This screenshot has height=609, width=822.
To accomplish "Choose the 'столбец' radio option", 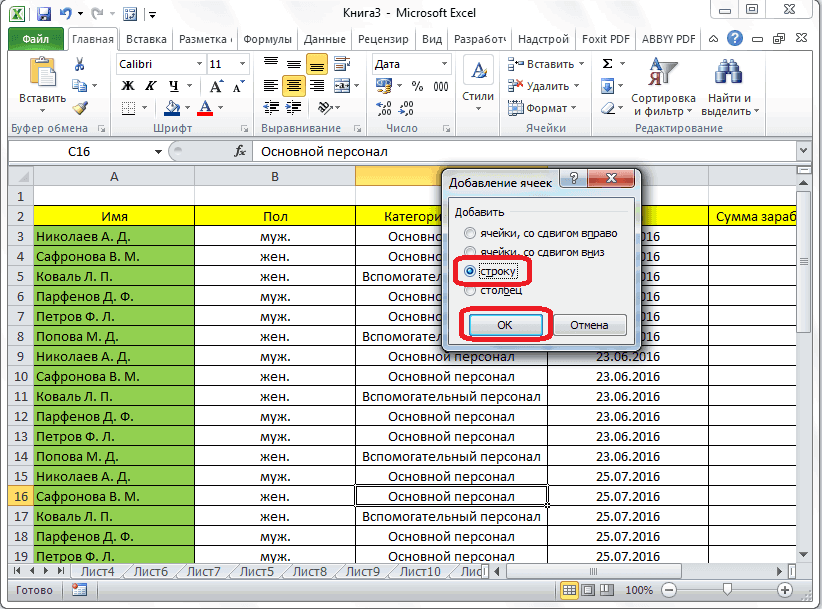I will coord(468,290).
